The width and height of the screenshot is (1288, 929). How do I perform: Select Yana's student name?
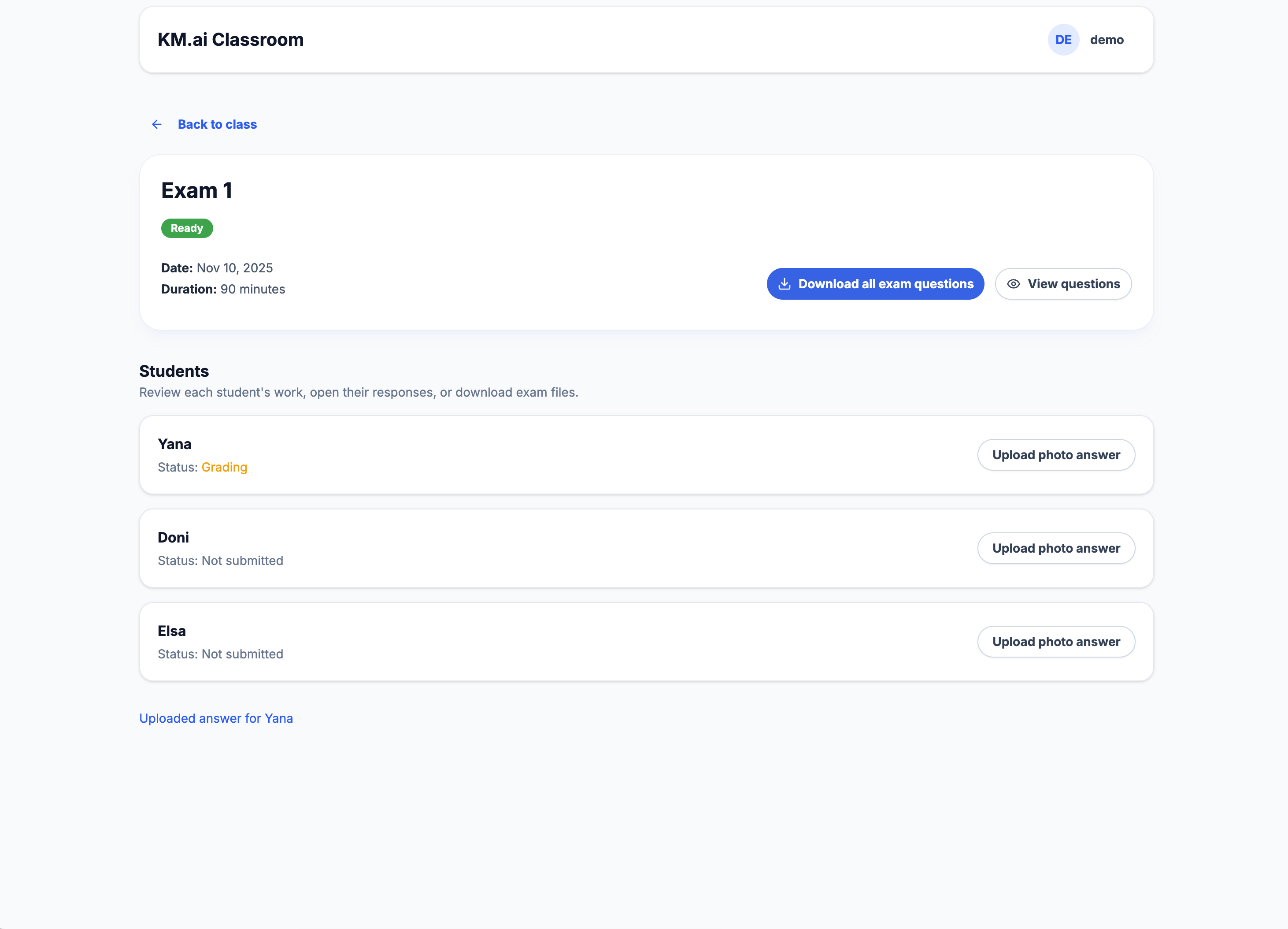pyautogui.click(x=174, y=444)
